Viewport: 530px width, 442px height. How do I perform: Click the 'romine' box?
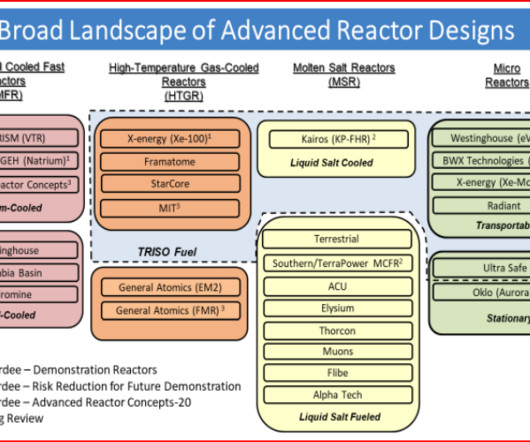click(39, 295)
